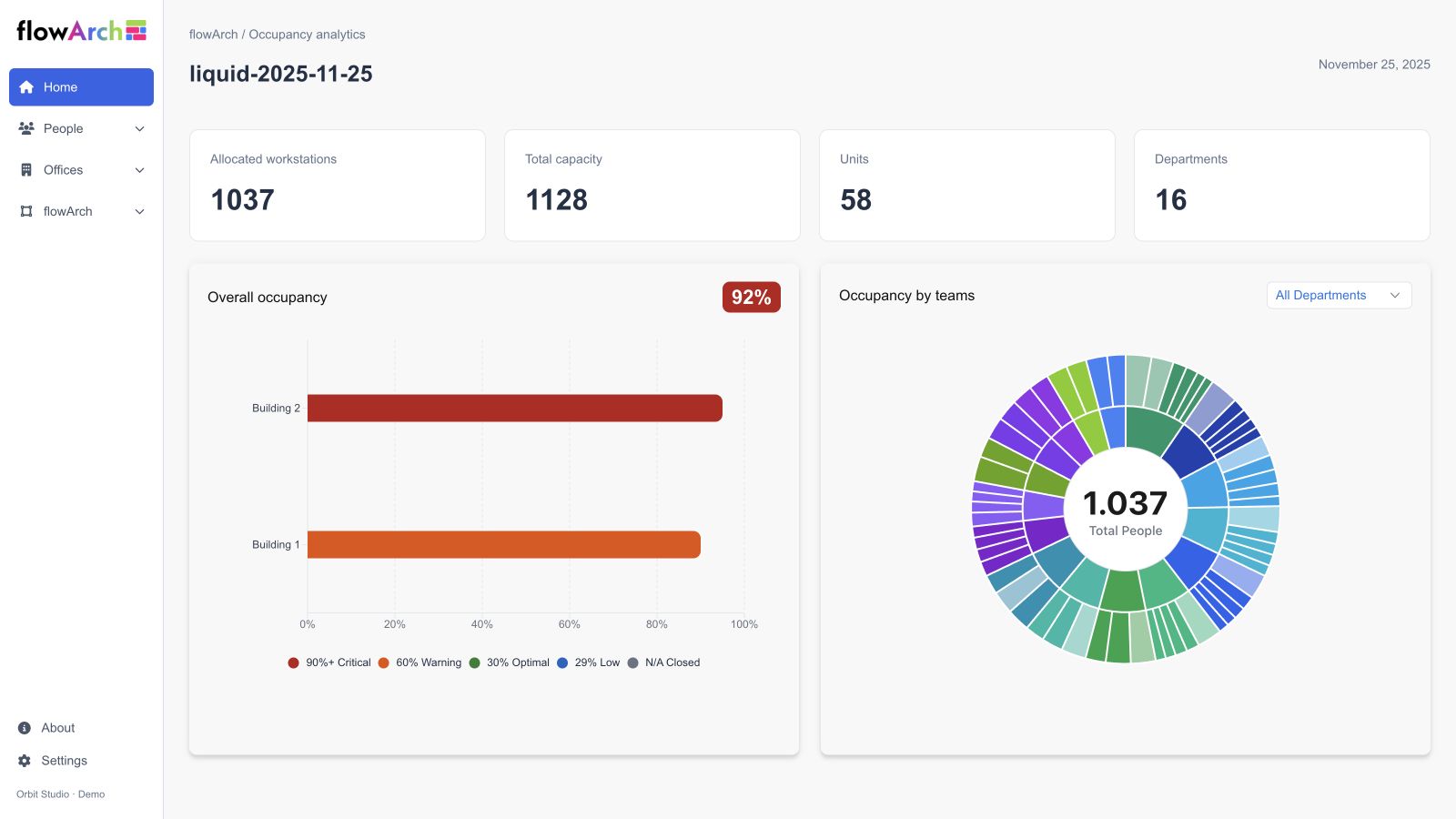Viewport: 1456px width, 819px height.
Task: Select the Building 1 occupancy bar
Action: (504, 544)
